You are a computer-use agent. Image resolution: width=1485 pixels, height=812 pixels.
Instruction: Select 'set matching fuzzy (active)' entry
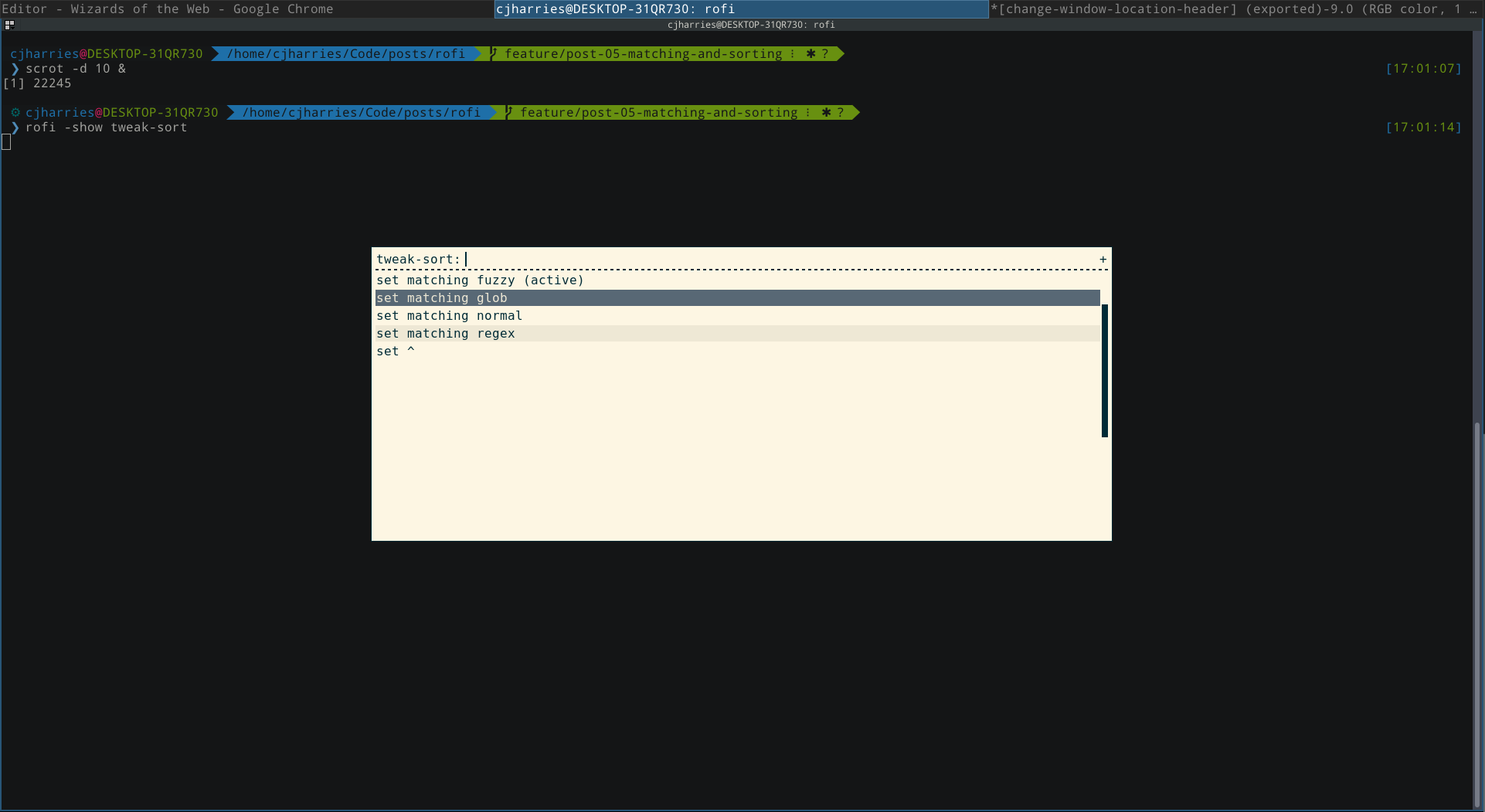pos(738,280)
